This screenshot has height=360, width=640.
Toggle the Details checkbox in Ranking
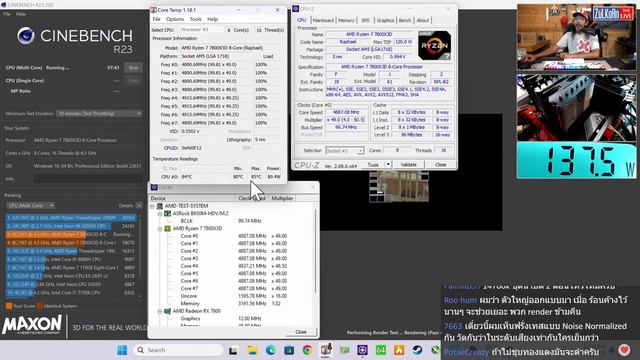(139, 205)
